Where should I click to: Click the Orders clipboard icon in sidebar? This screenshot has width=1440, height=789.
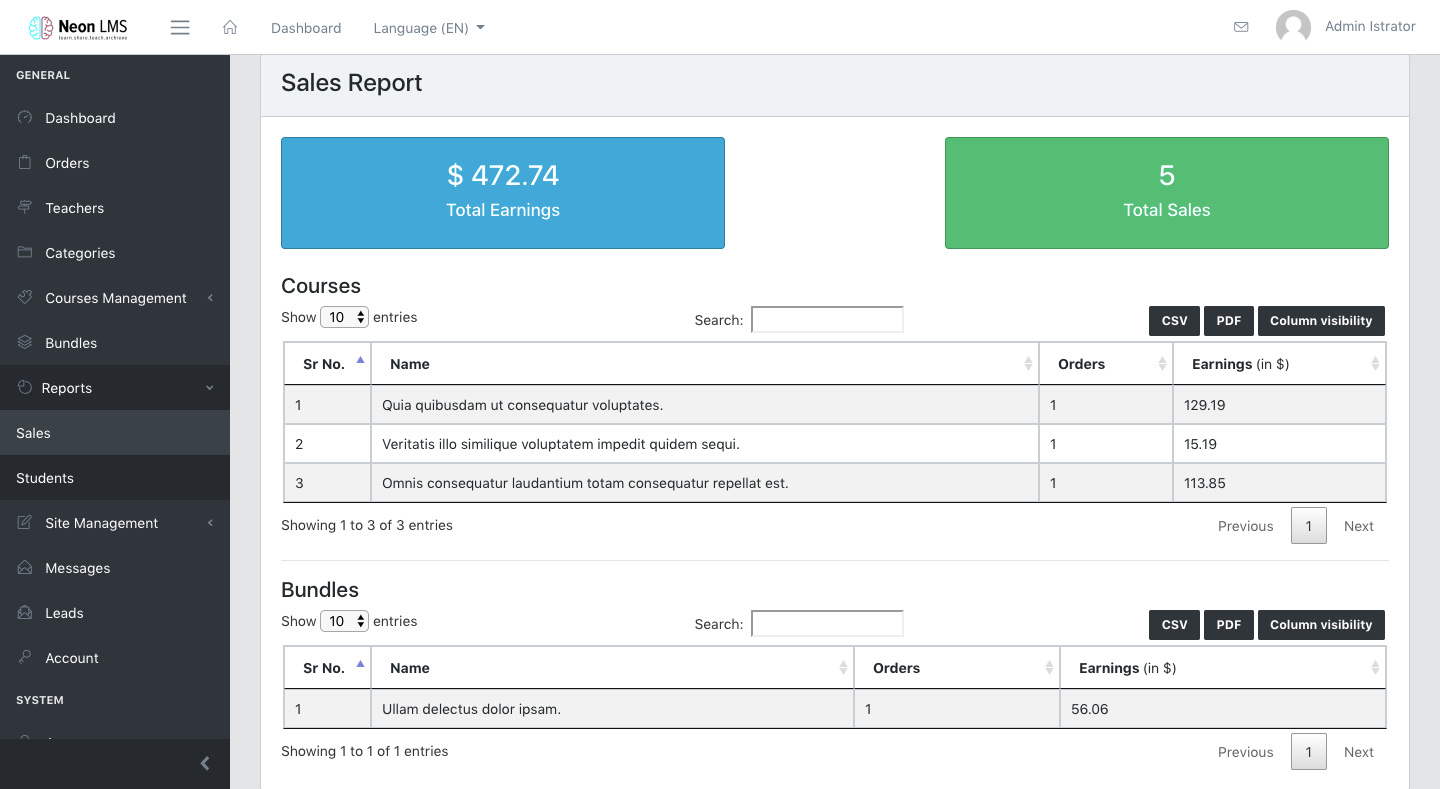click(x=25, y=163)
